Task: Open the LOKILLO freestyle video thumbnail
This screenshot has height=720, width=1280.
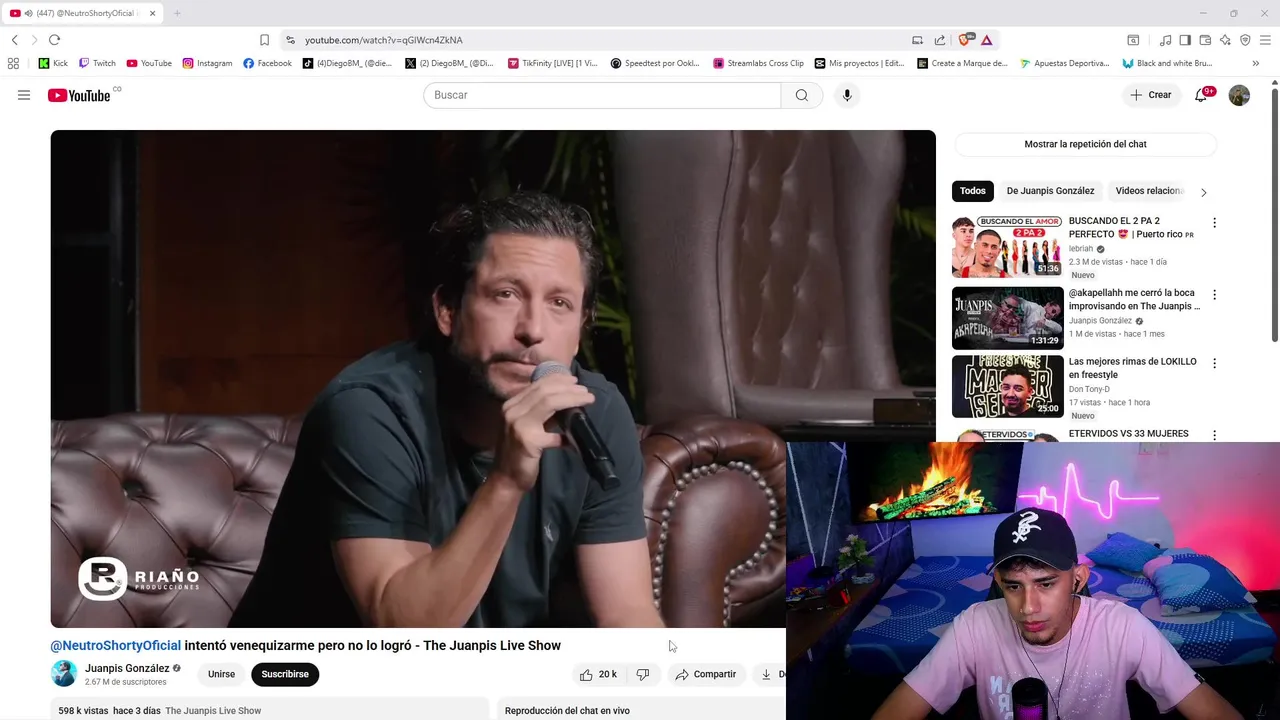Action: 1007,386
